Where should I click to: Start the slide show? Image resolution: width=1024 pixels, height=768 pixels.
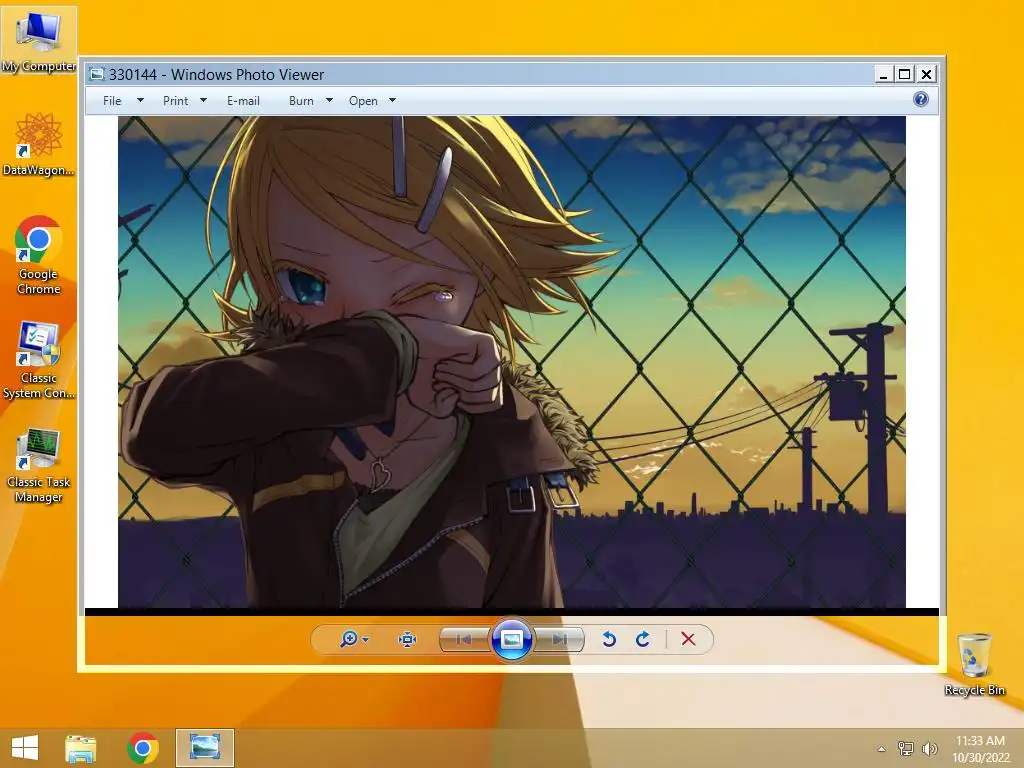tap(512, 639)
